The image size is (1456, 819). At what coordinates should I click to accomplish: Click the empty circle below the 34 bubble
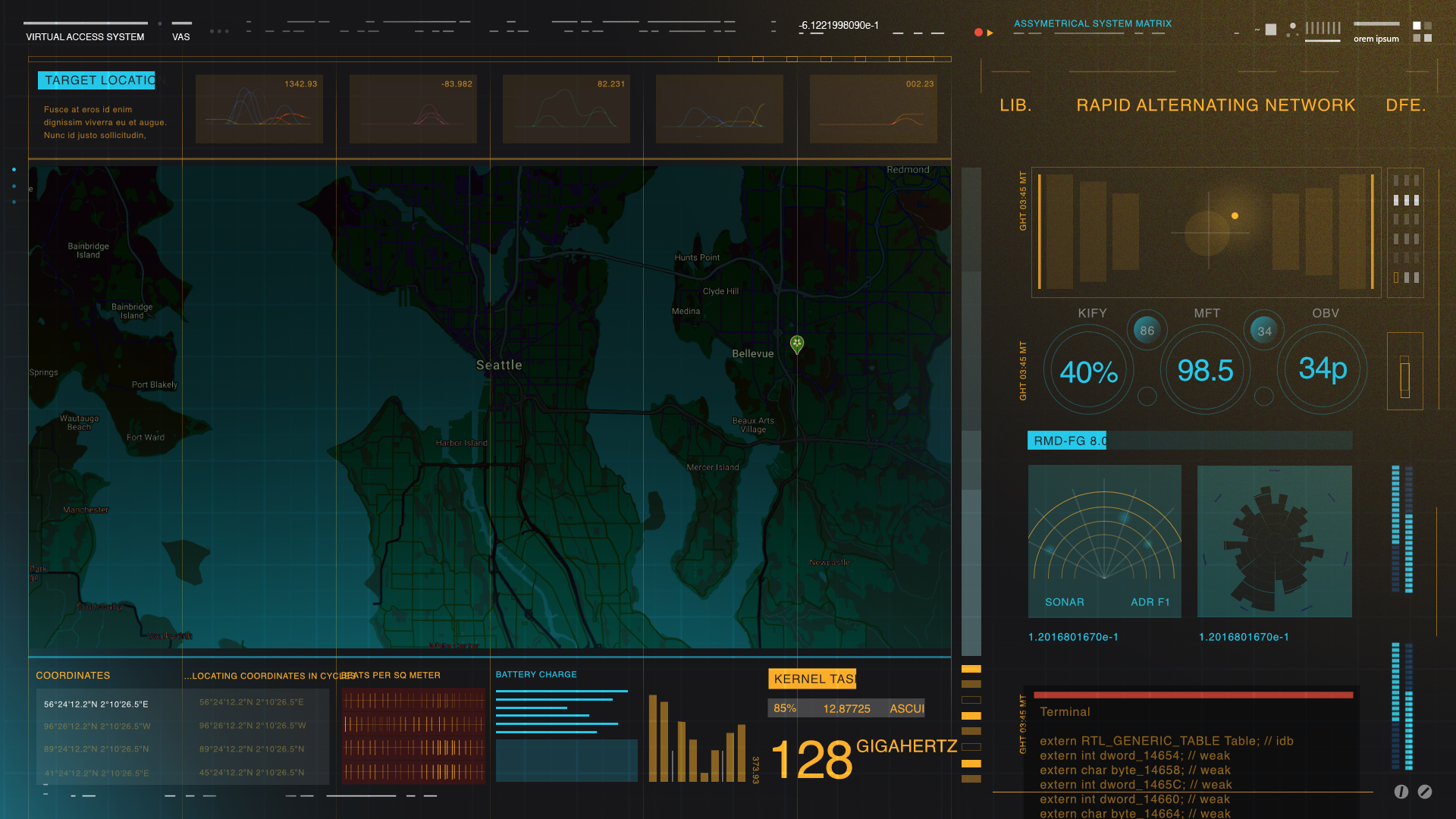click(x=1264, y=396)
